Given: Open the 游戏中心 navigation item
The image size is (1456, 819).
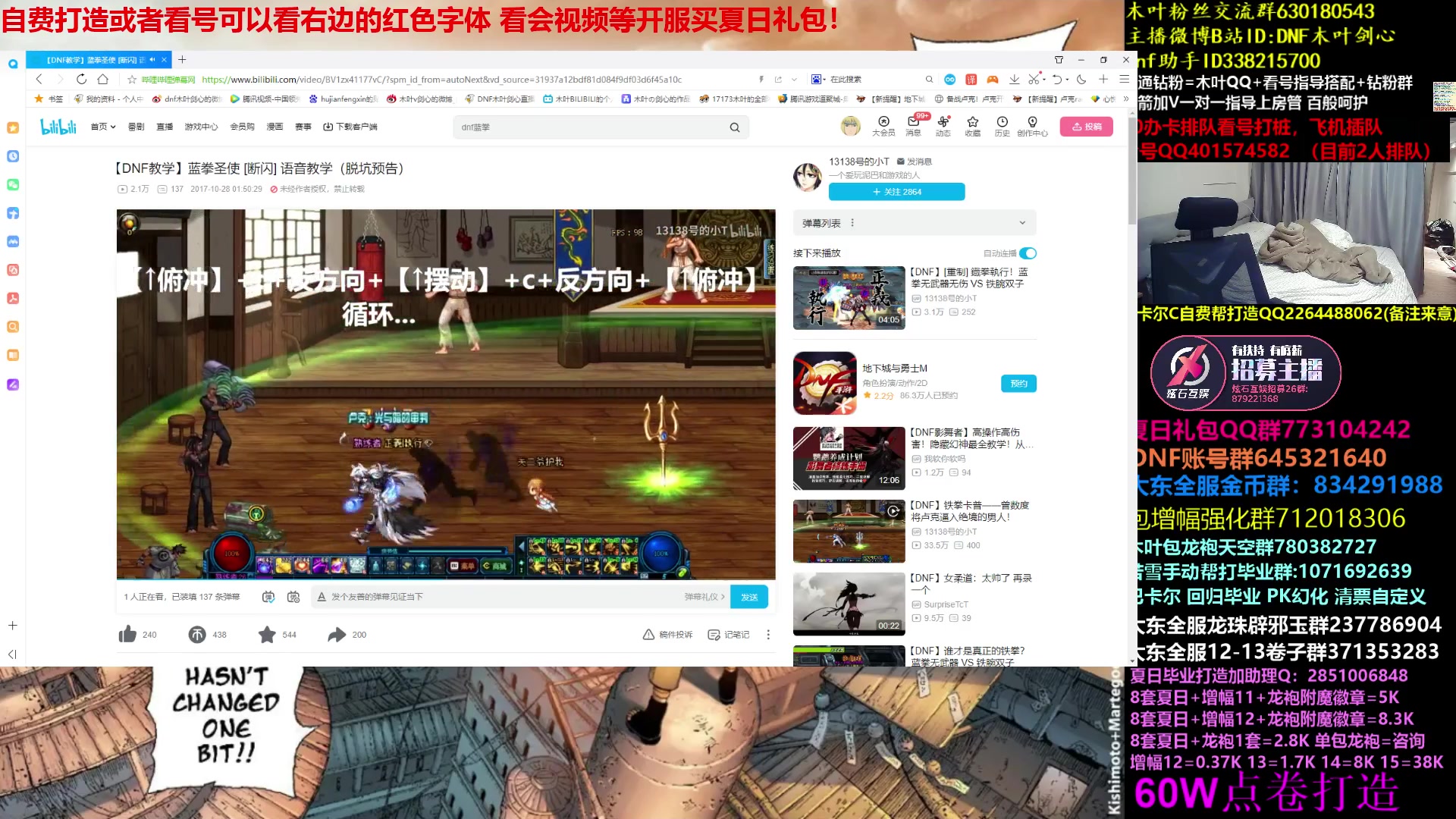Looking at the screenshot, I should pyautogui.click(x=199, y=127).
